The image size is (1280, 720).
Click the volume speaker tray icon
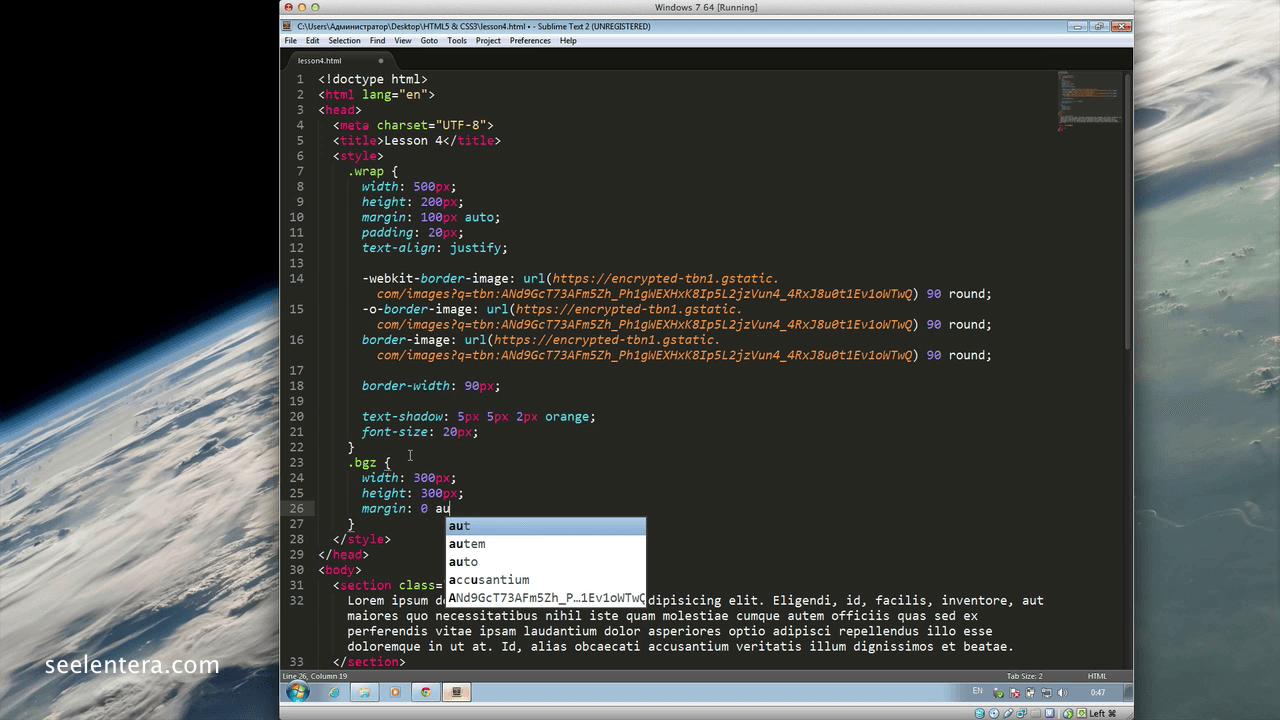pyautogui.click(x=1062, y=692)
